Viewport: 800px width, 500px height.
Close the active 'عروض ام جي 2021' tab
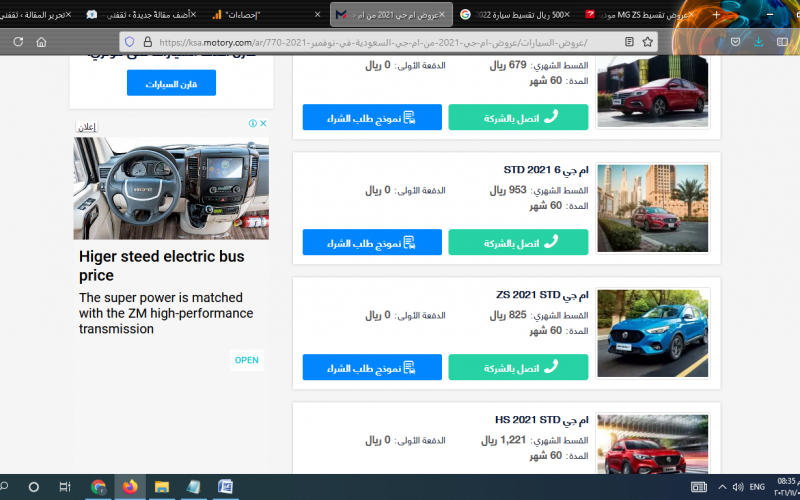(x=442, y=15)
